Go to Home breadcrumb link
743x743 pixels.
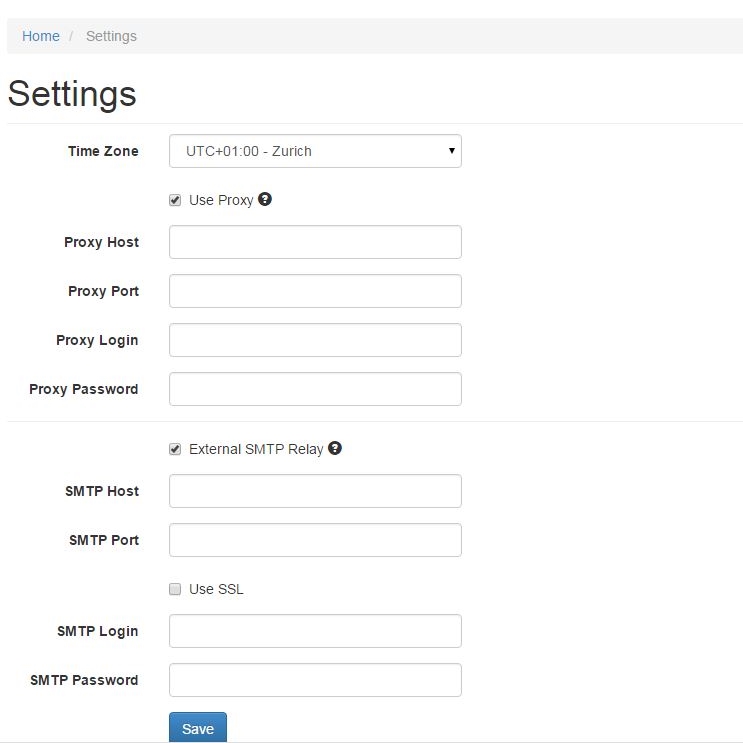[41, 36]
